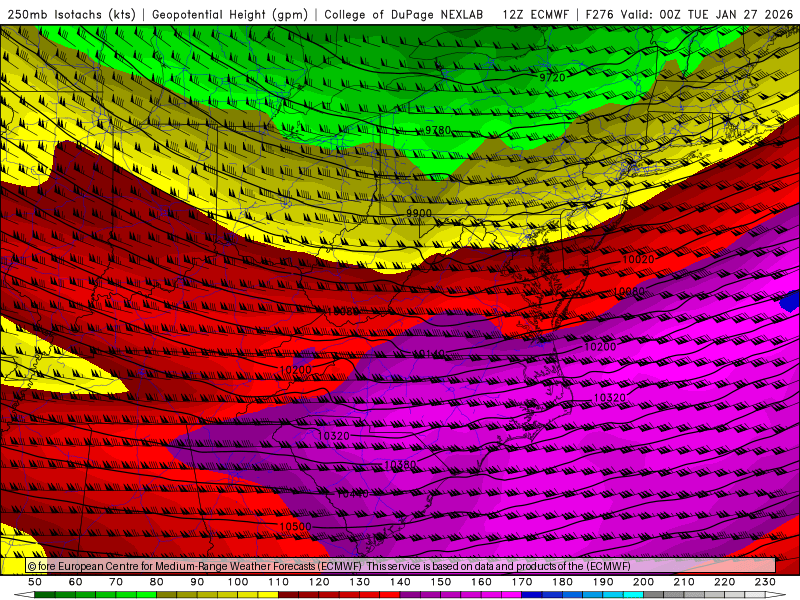Click the 100 value on color scale

pos(238,582)
